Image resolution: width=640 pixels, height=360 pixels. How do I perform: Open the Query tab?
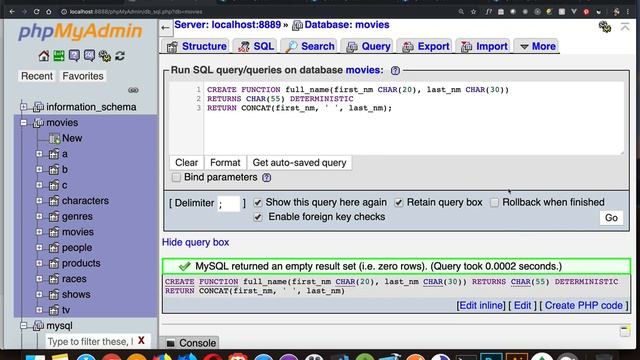[x=368, y=46]
